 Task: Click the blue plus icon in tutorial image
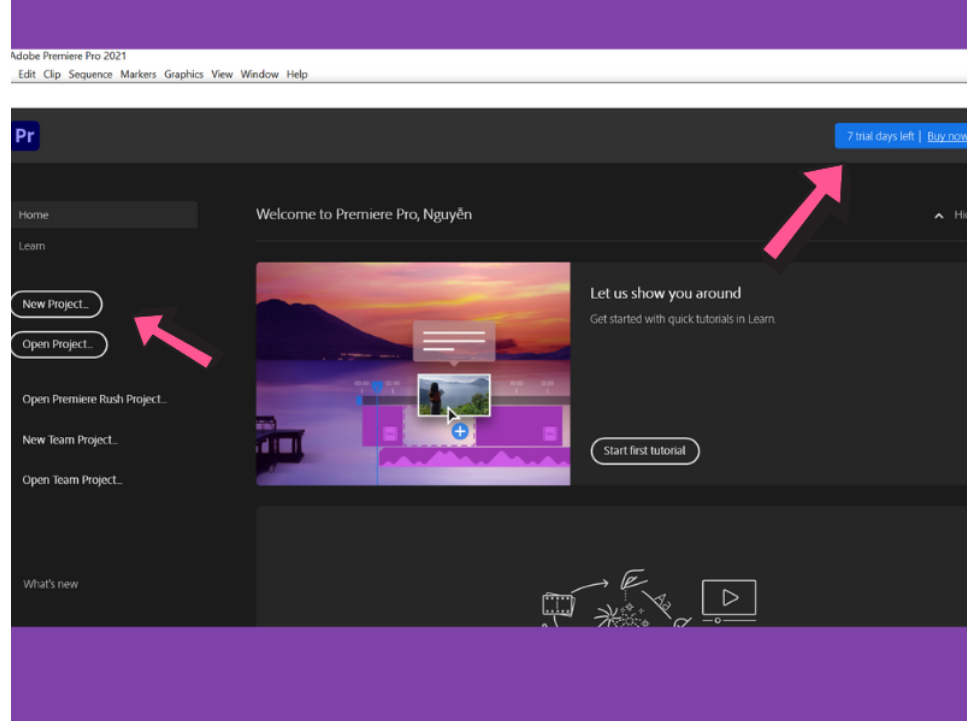click(459, 431)
